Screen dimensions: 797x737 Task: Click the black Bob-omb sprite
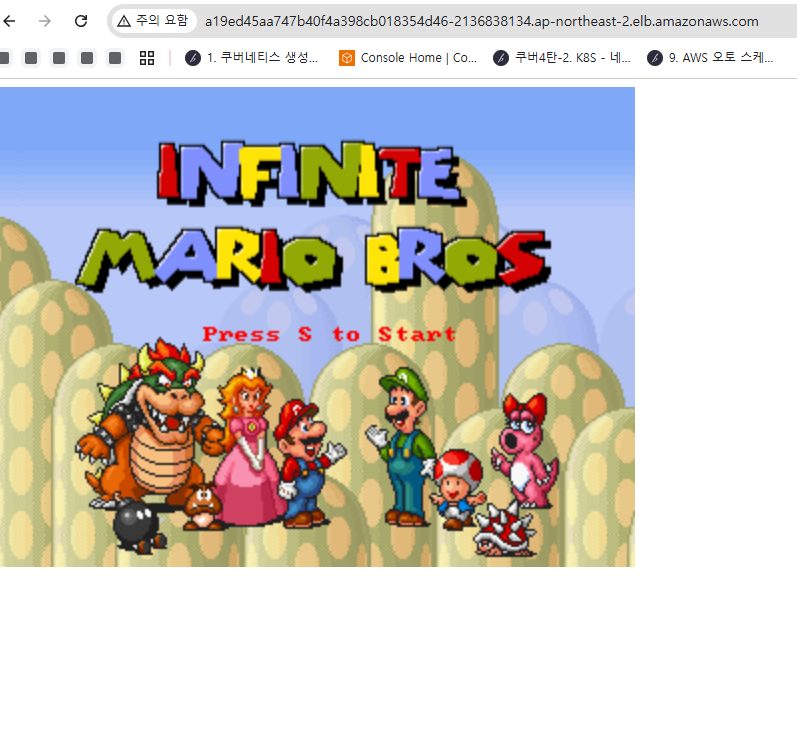point(138,526)
